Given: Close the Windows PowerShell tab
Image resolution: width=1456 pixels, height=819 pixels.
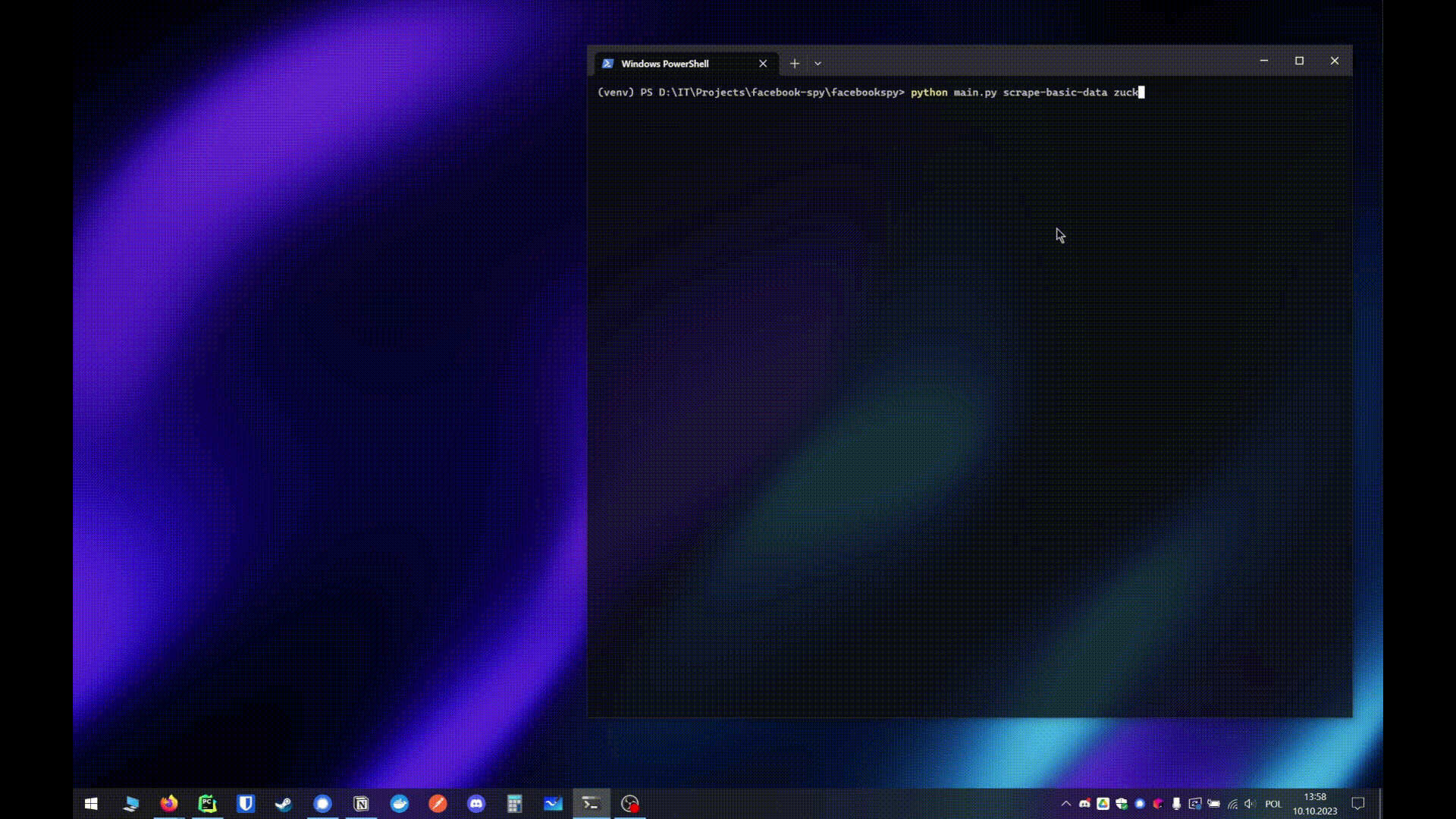Looking at the screenshot, I should pos(763,64).
